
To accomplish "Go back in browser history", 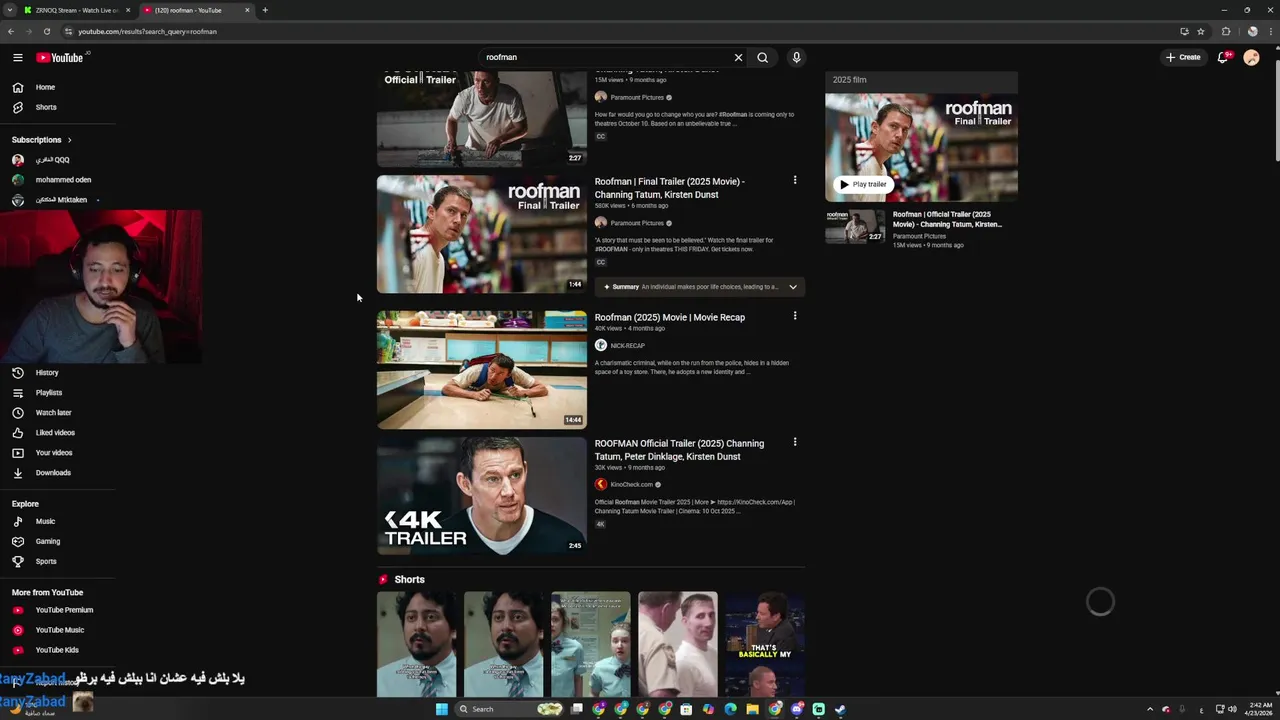I will (x=11, y=31).
